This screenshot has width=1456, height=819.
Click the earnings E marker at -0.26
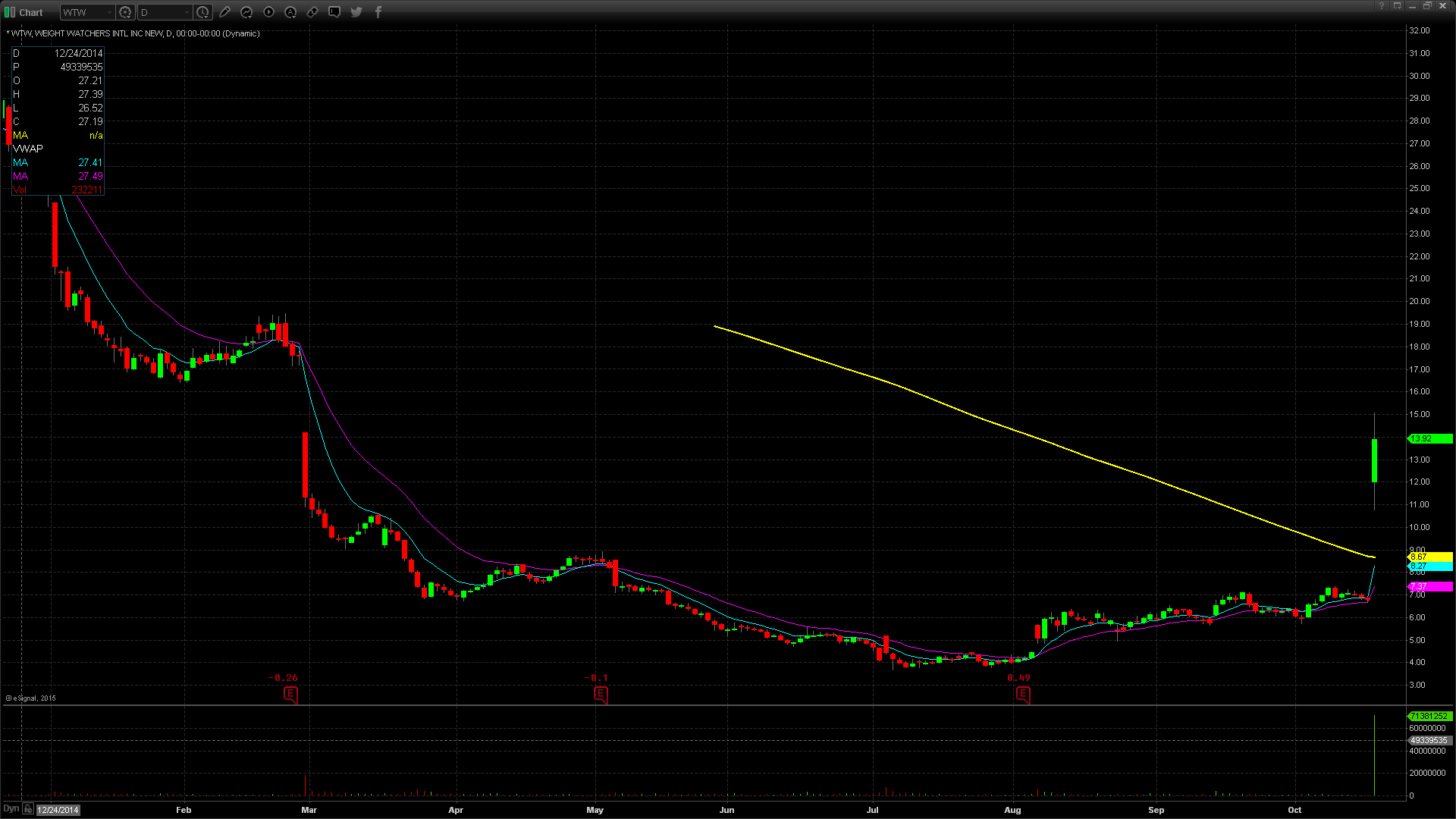(290, 694)
